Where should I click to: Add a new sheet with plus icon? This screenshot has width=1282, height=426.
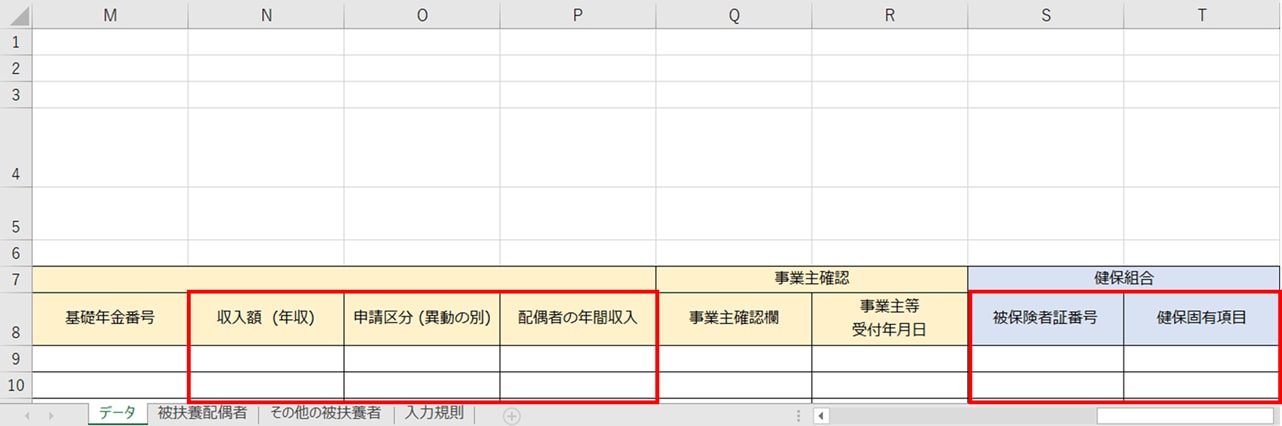click(x=511, y=416)
